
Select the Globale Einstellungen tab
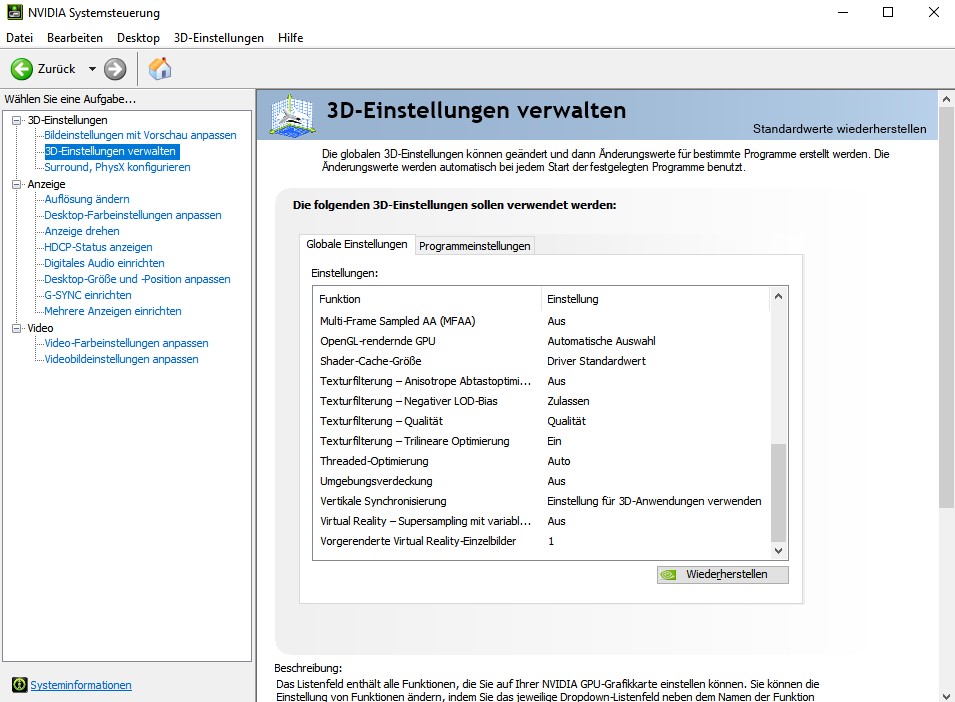tap(357, 244)
